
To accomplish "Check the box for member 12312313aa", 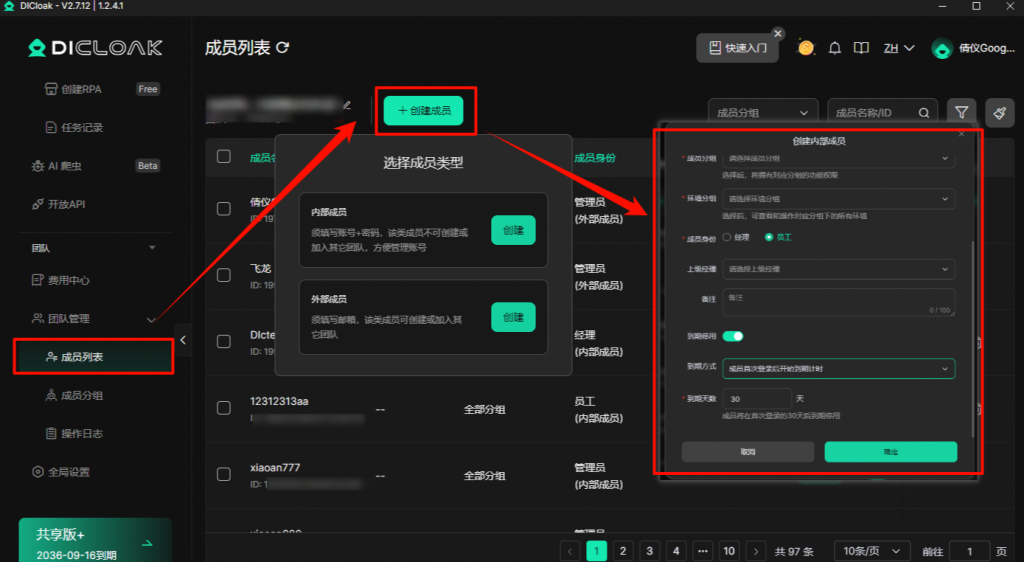I will (x=224, y=407).
